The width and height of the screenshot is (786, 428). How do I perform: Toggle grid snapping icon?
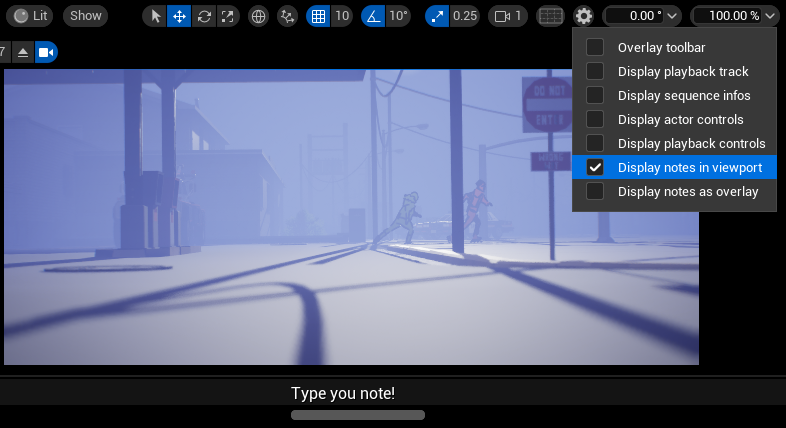318,16
